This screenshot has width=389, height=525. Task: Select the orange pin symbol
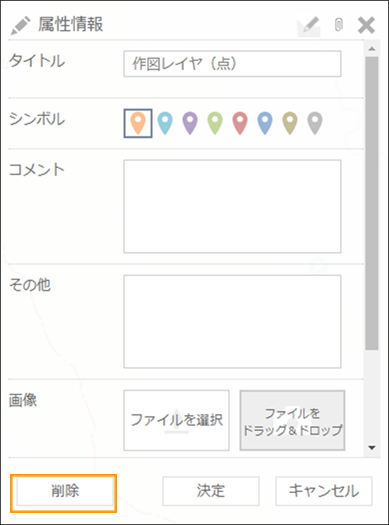[138, 123]
